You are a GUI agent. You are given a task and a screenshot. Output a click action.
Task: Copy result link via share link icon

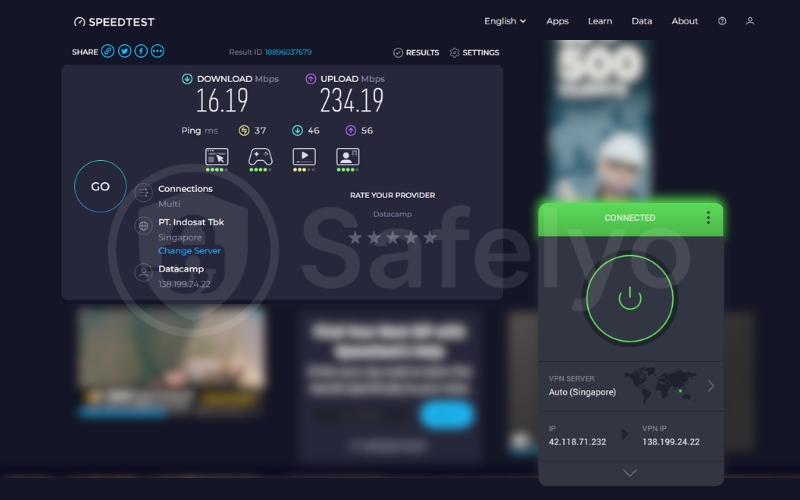coord(107,51)
